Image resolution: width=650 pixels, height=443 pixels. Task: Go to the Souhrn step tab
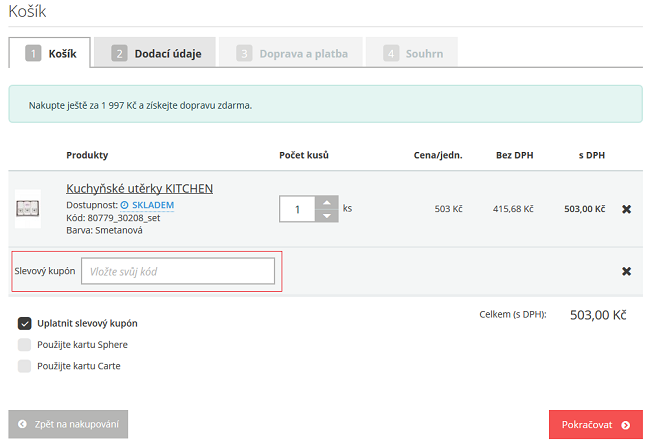[411, 53]
